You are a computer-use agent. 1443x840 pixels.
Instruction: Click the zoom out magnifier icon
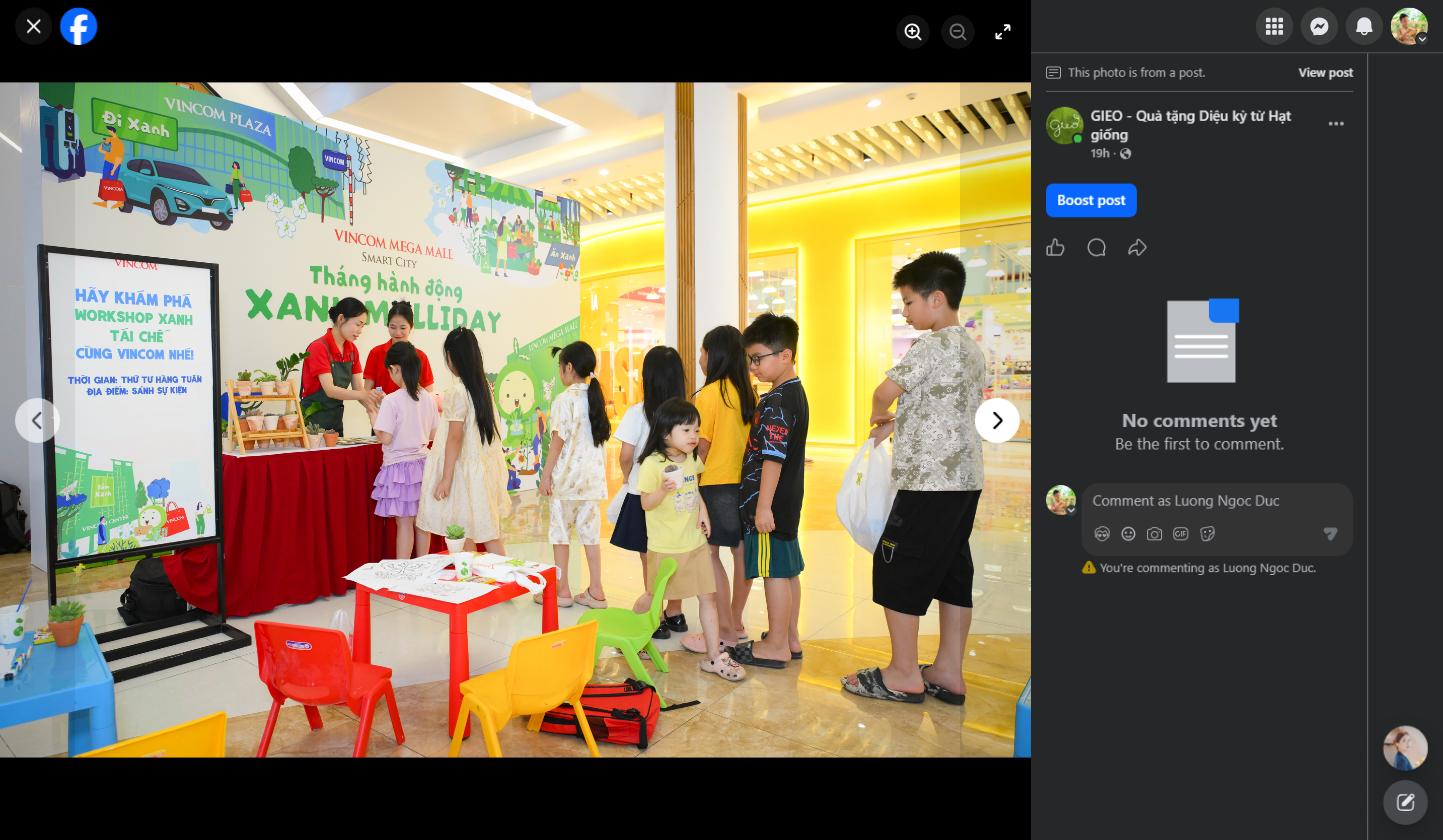coord(958,32)
